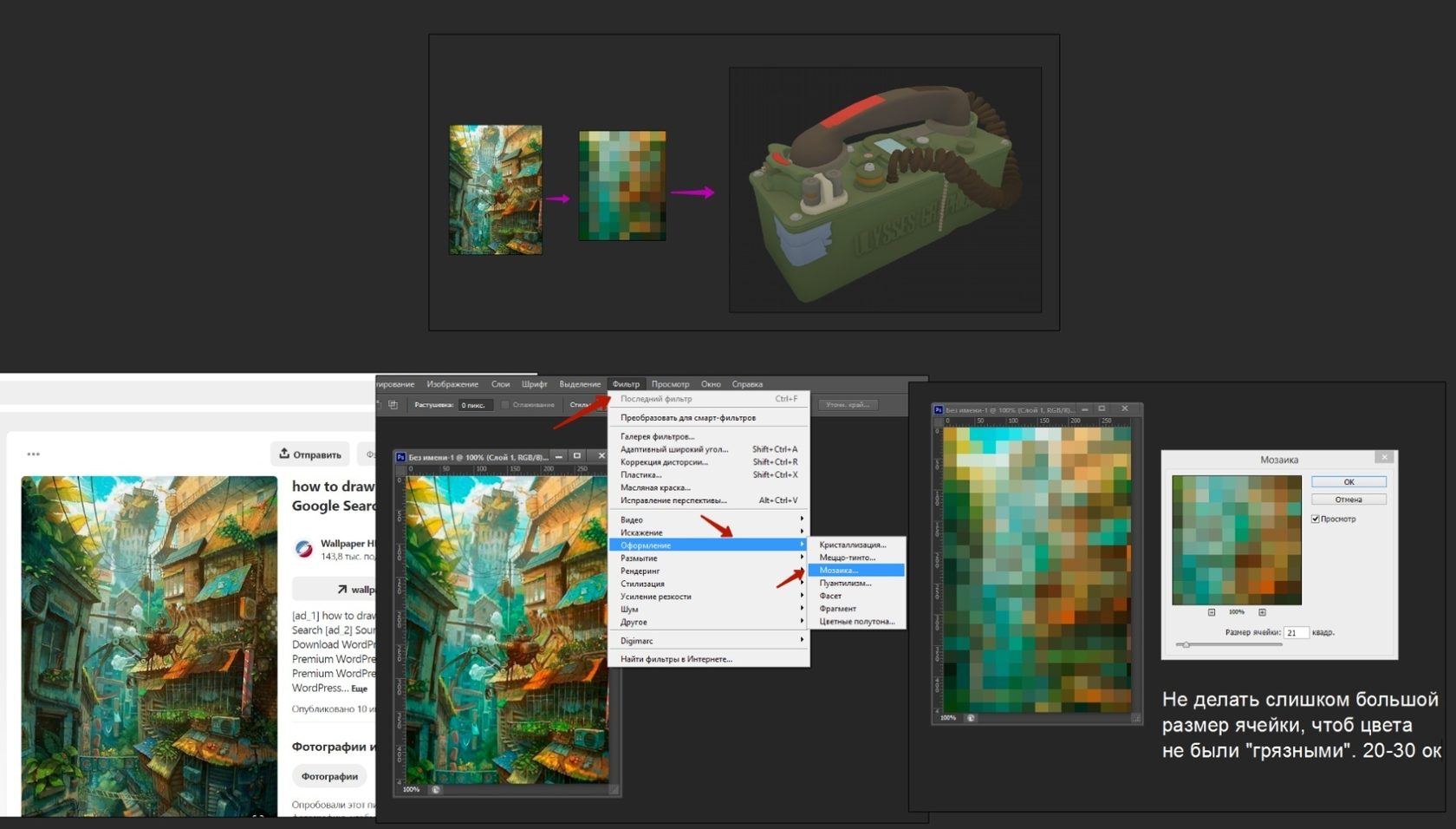Choose Меццо-тинто... filter entry
The width and height of the screenshot is (1456, 829).
(x=856, y=558)
